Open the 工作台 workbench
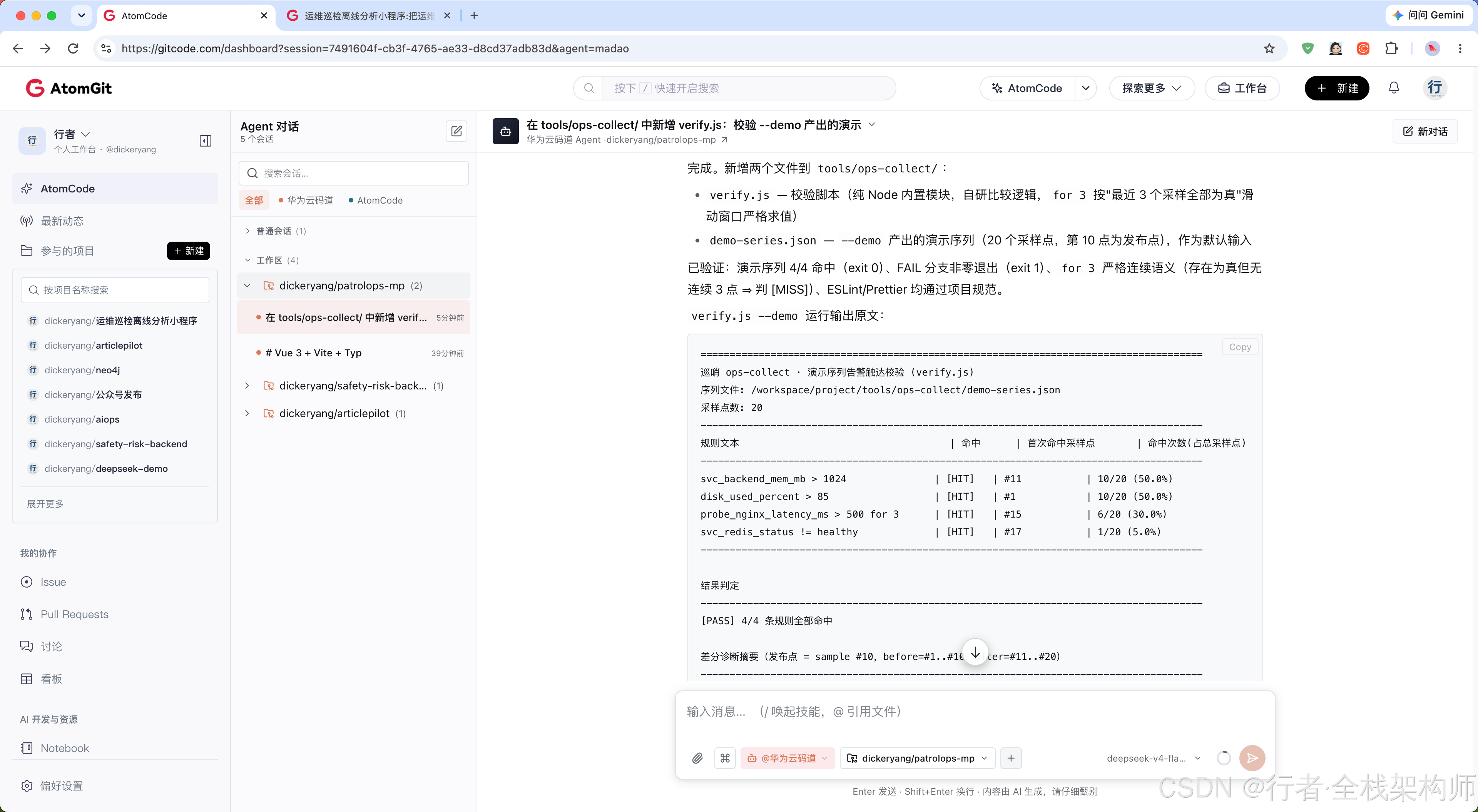The height and width of the screenshot is (812, 1478). tap(1242, 88)
